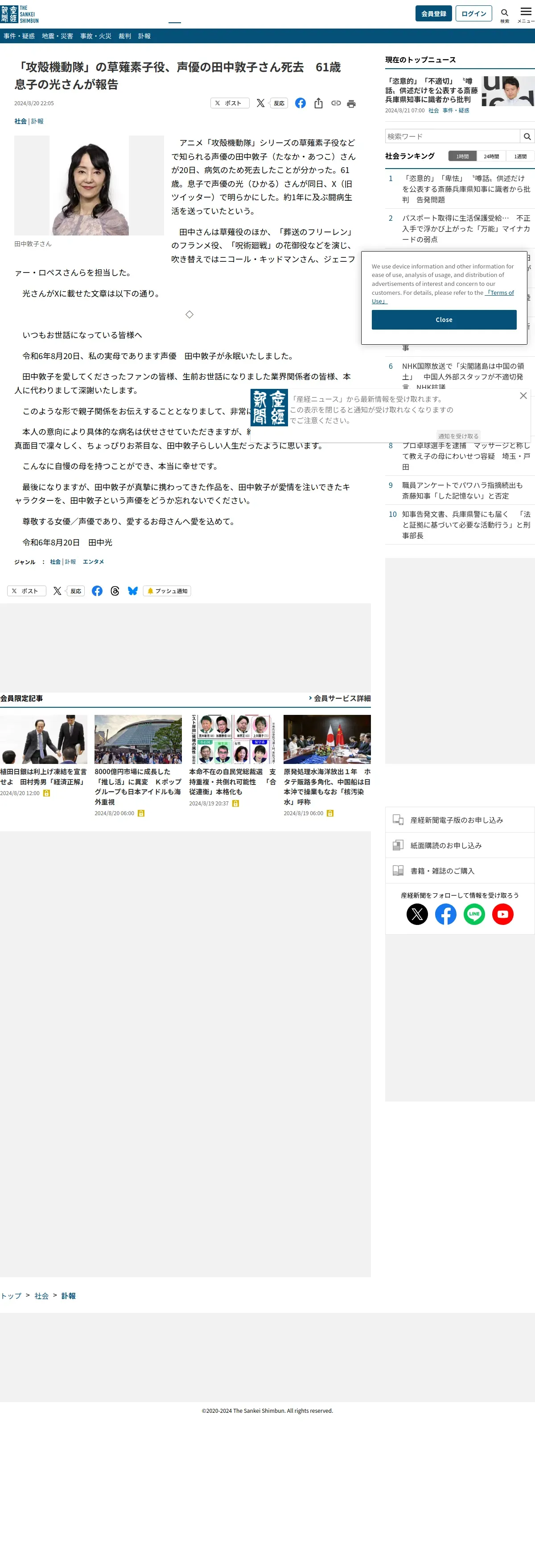Open the 植田日銀 member article thumbnail
The height and width of the screenshot is (1568, 535).
click(x=43, y=739)
